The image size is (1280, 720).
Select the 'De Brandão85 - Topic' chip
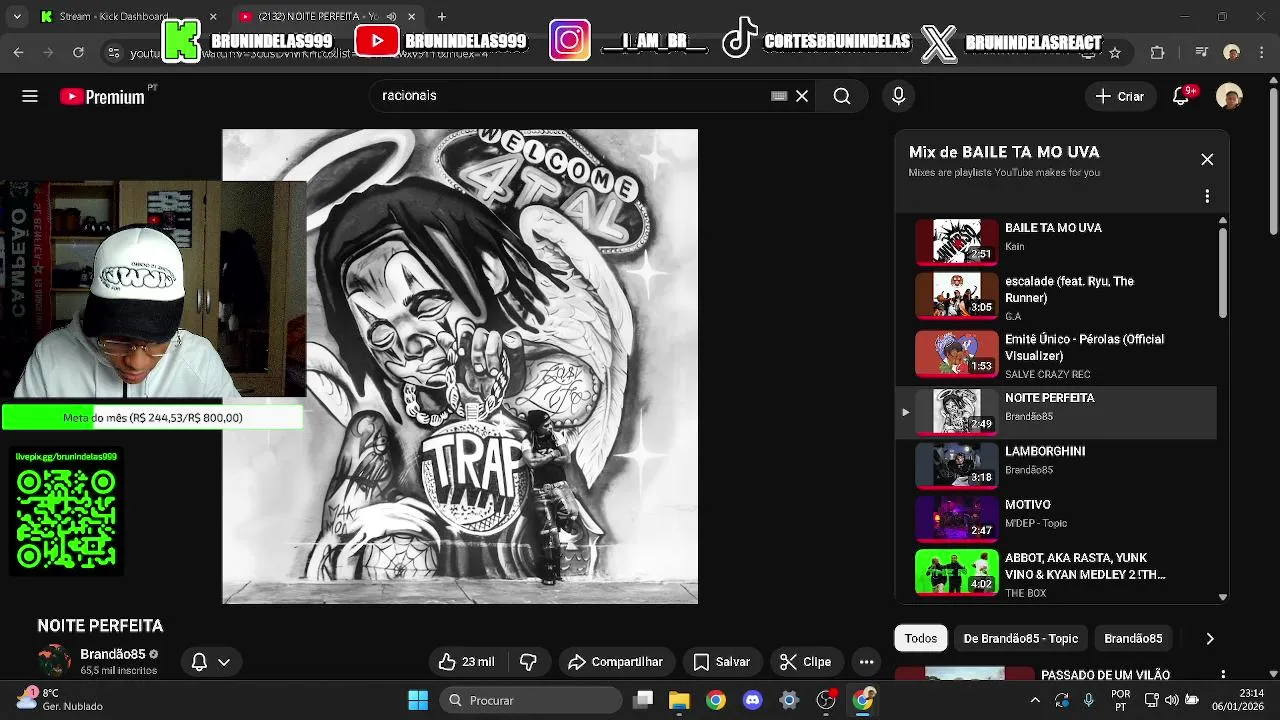[x=1021, y=638]
